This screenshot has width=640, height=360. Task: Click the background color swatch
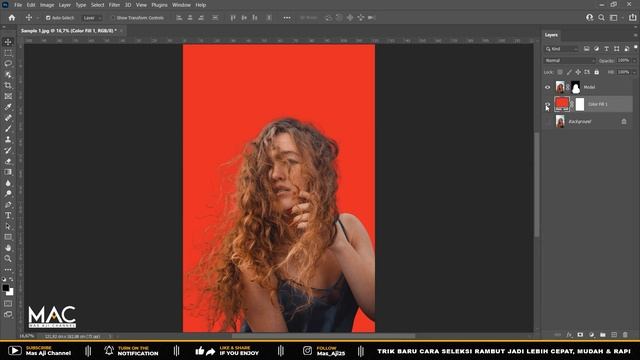click(10, 292)
